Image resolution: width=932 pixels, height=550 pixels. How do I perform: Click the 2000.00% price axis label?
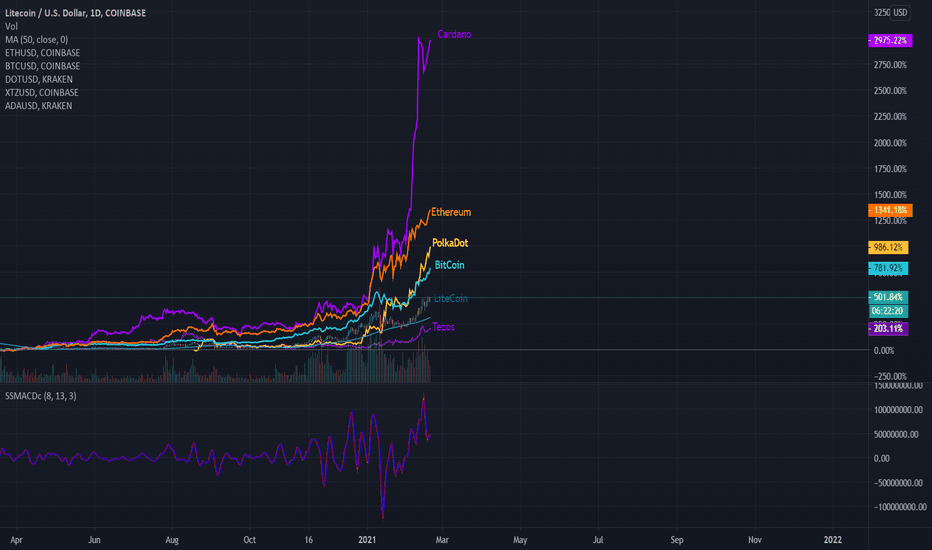(x=890, y=143)
